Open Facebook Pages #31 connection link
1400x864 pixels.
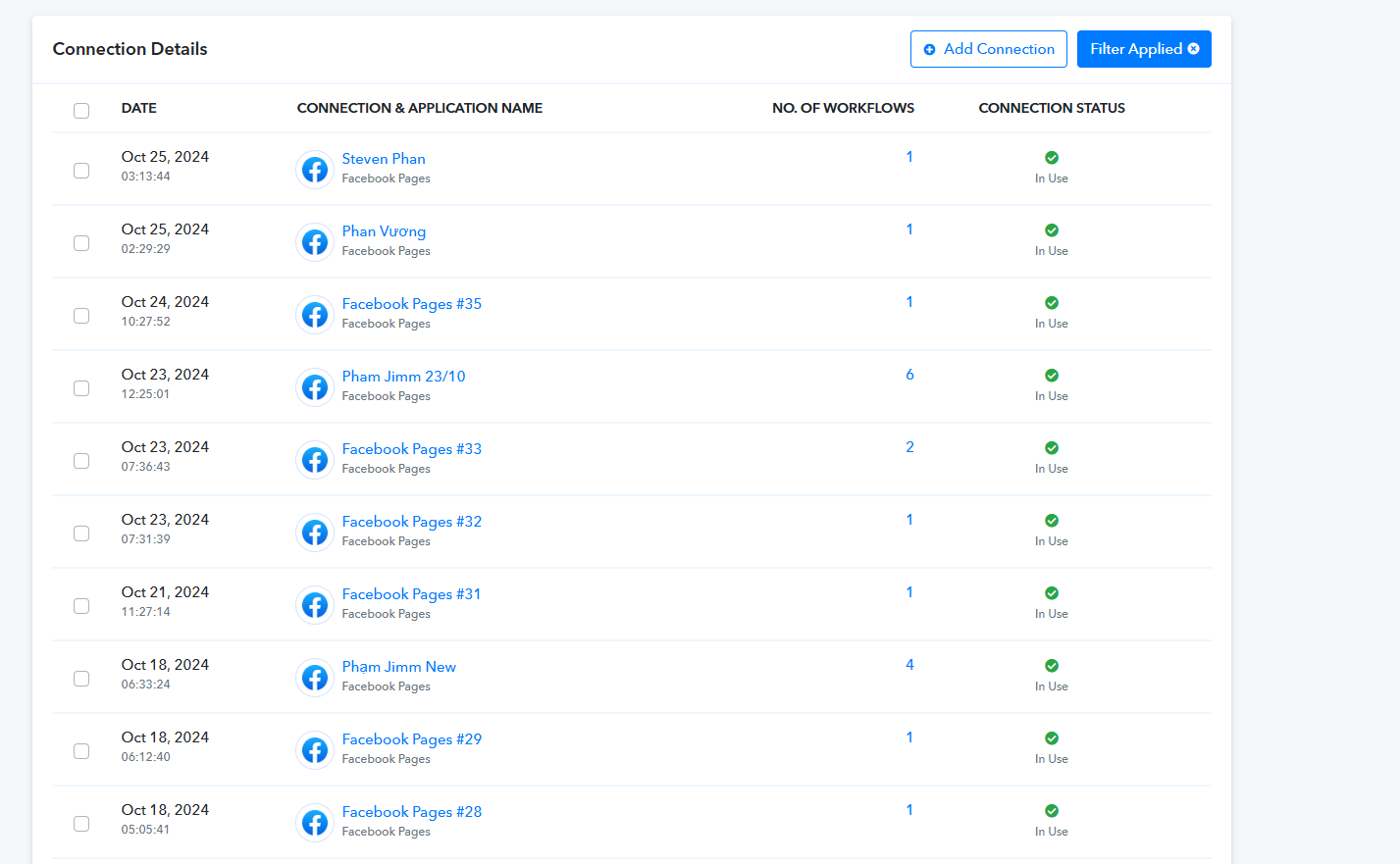coord(411,594)
